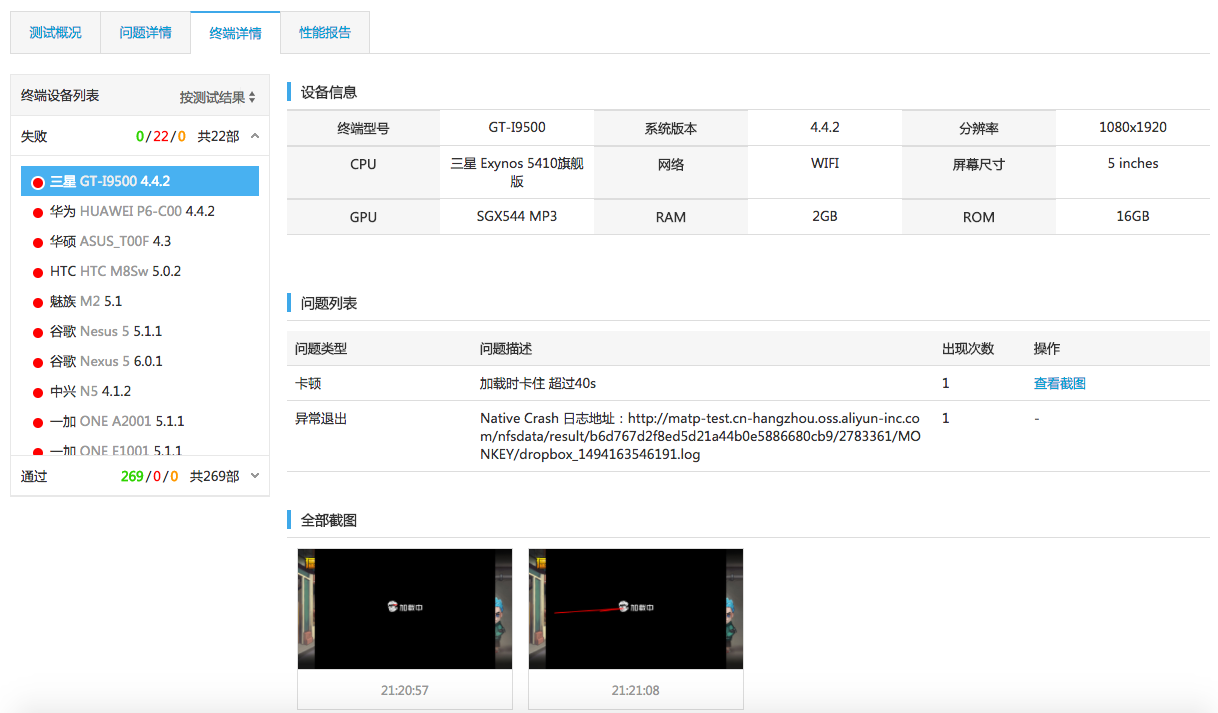Select device 谷歌 Nexus 5 6.0.1
Screen dimensions: 1218x713
140,361
